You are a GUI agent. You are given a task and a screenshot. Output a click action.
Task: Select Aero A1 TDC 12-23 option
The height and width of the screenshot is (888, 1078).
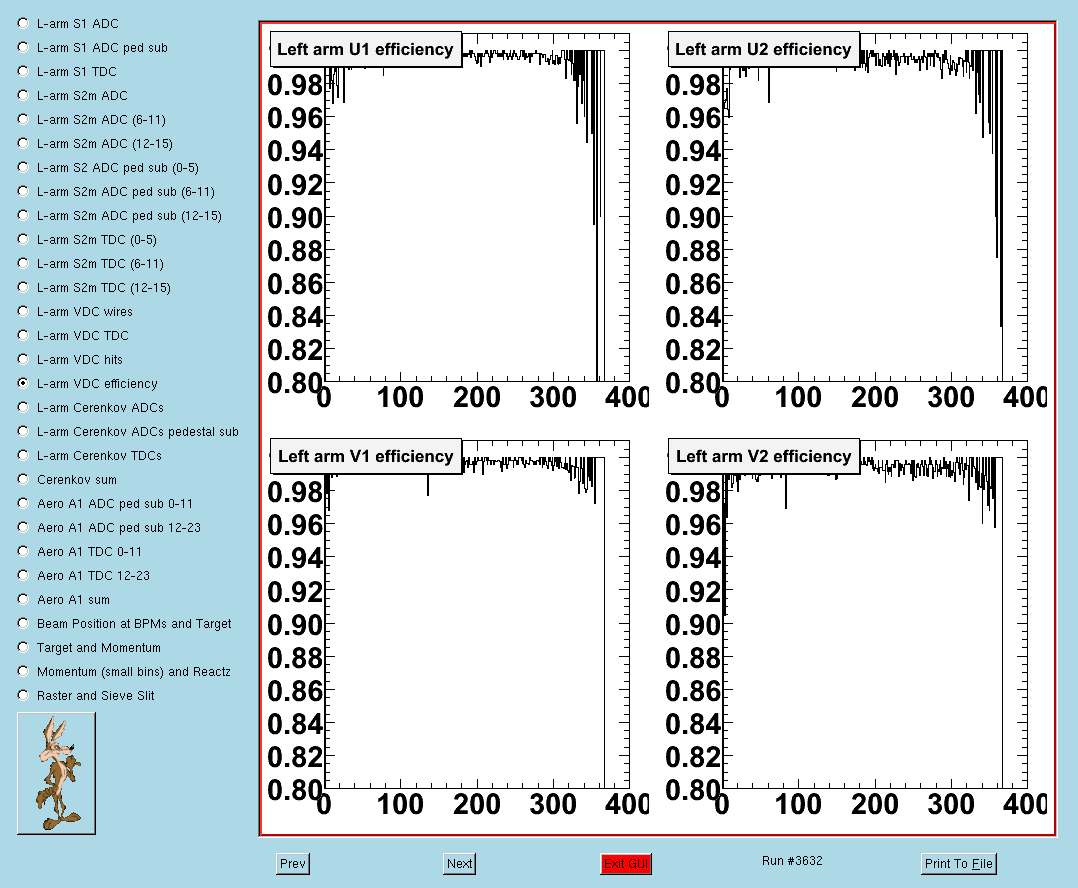coord(23,576)
